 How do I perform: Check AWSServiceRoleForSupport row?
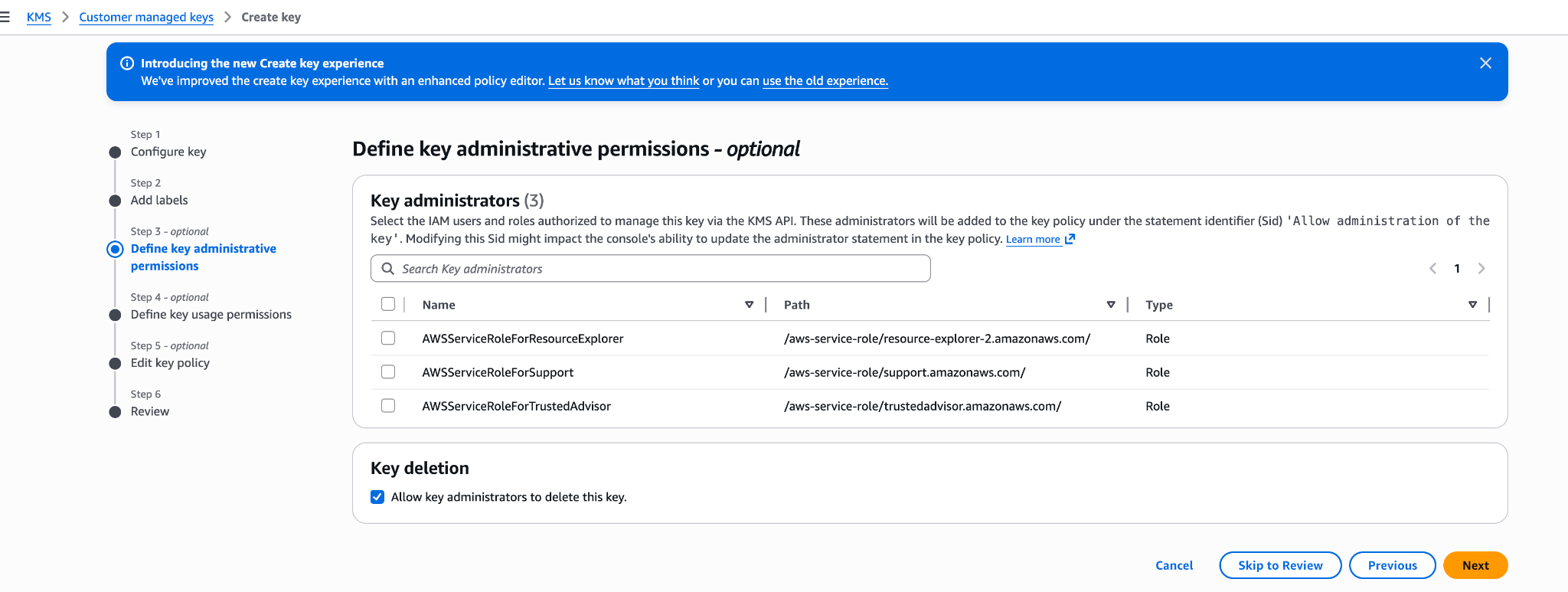click(x=388, y=371)
